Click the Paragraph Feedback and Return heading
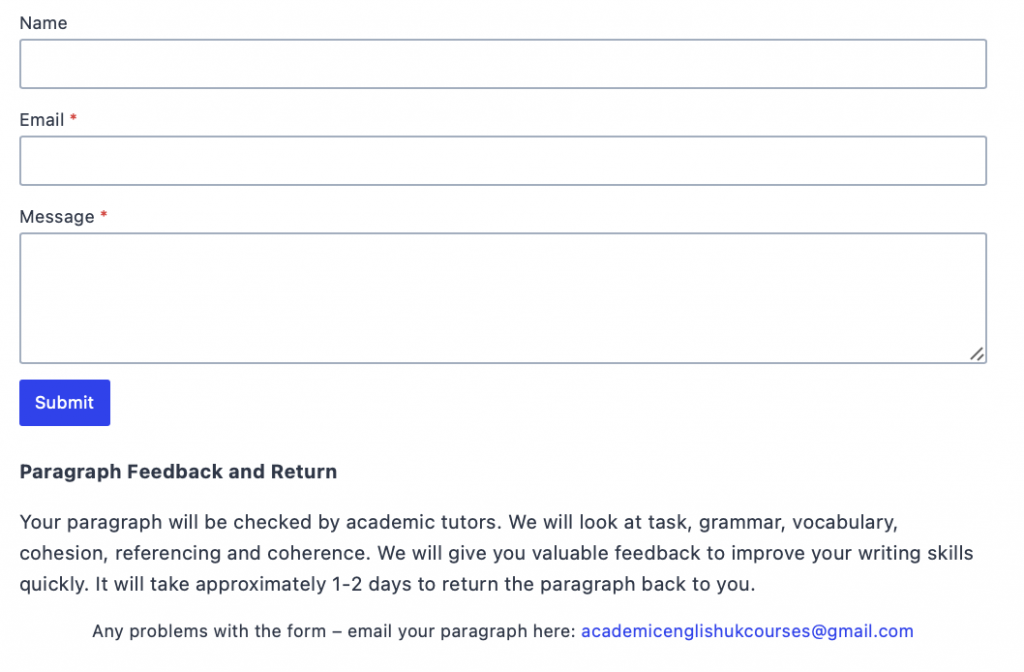The image size is (1024, 672). 178,472
